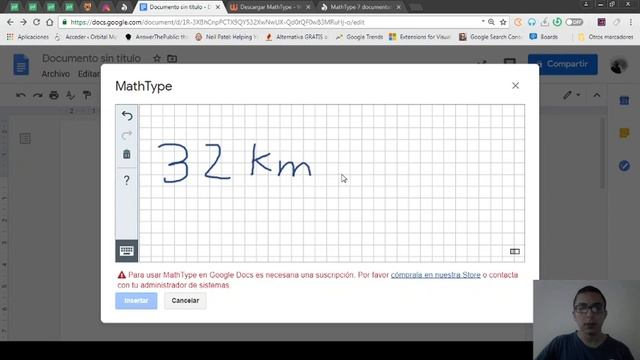Image resolution: width=640 pixels, height=360 pixels.
Task: Open the Keep notes side panel icon
Action: coord(624,133)
